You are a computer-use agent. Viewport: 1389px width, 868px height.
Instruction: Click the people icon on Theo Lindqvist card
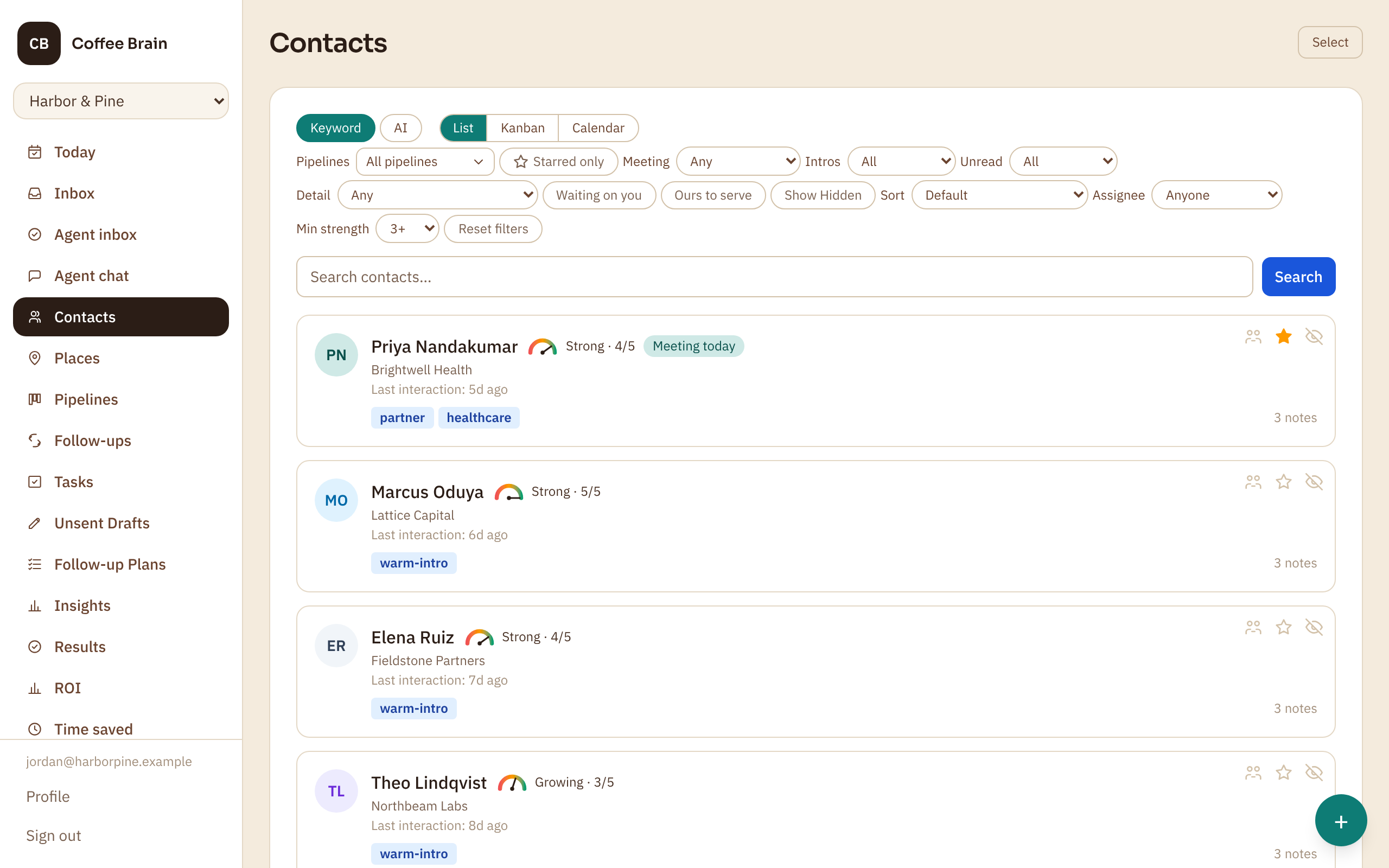(1253, 772)
